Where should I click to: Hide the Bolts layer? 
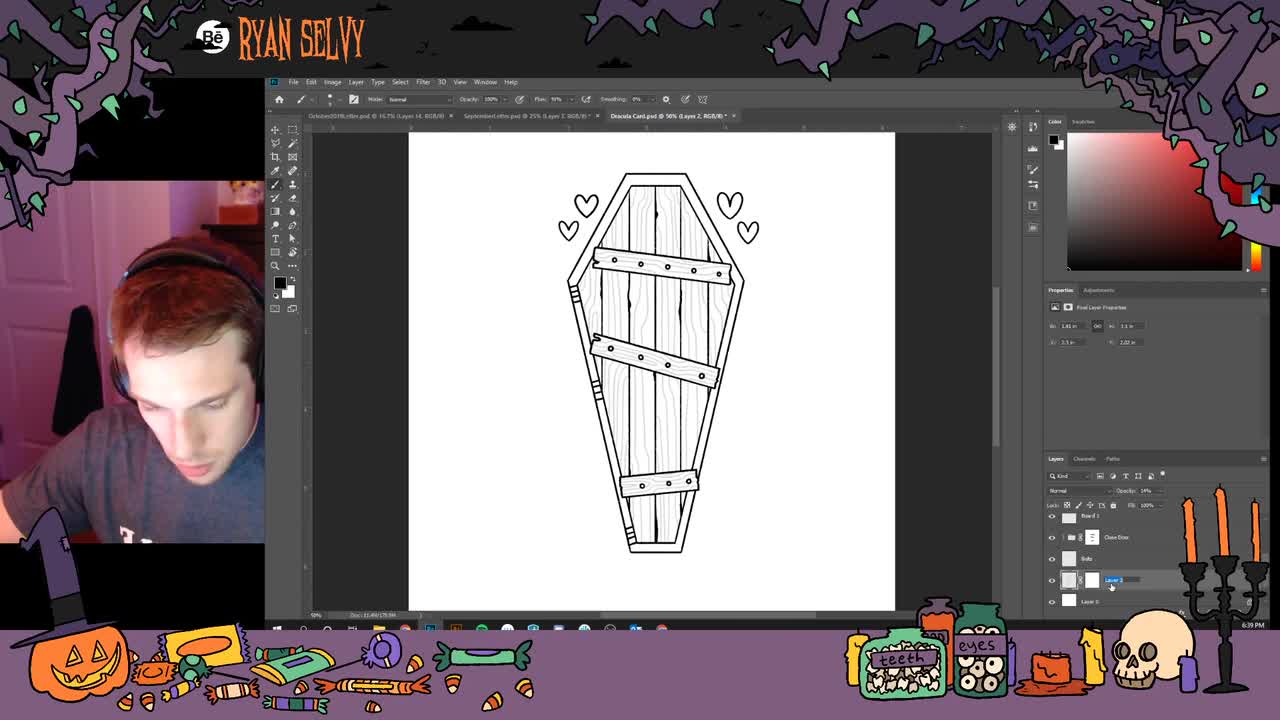(x=1052, y=558)
